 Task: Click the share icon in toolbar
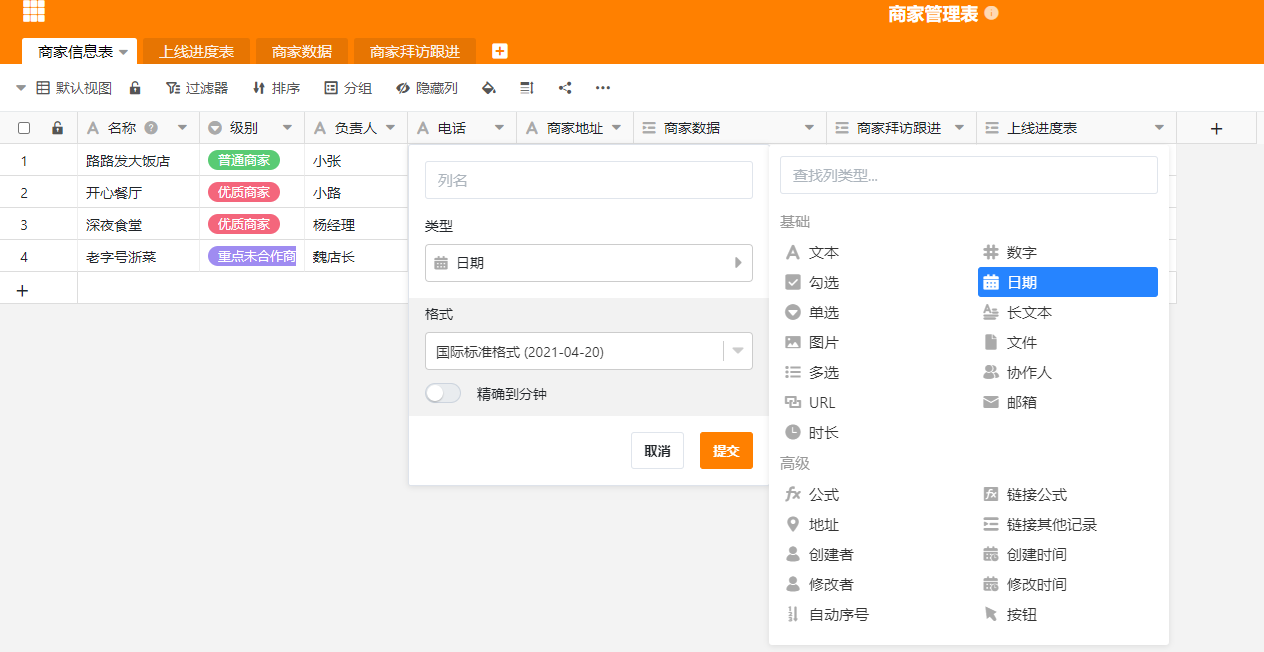(565, 88)
